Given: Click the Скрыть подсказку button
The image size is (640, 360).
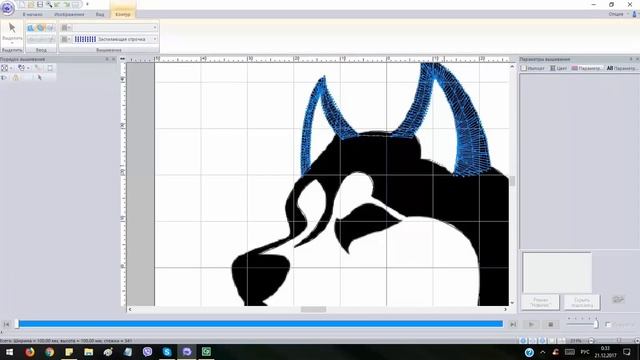Looking at the screenshot, I should 582,302.
